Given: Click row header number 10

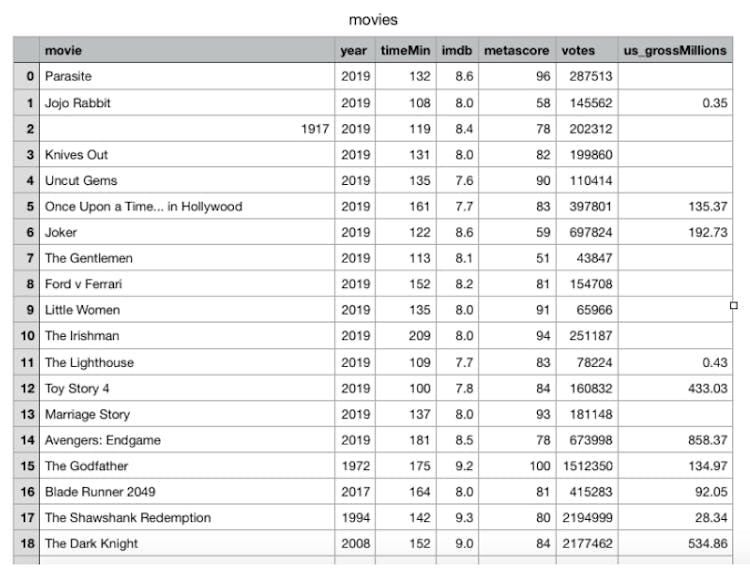Looking at the screenshot, I should [26, 336].
